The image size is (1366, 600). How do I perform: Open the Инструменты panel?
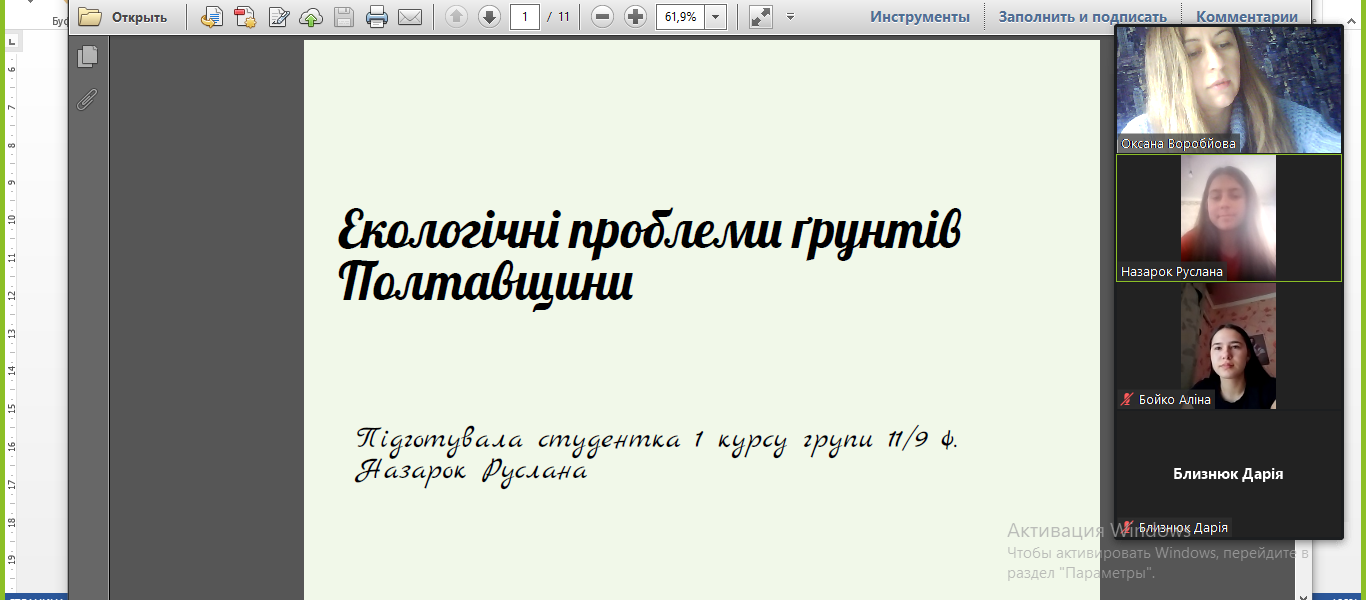pyautogui.click(x=919, y=17)
